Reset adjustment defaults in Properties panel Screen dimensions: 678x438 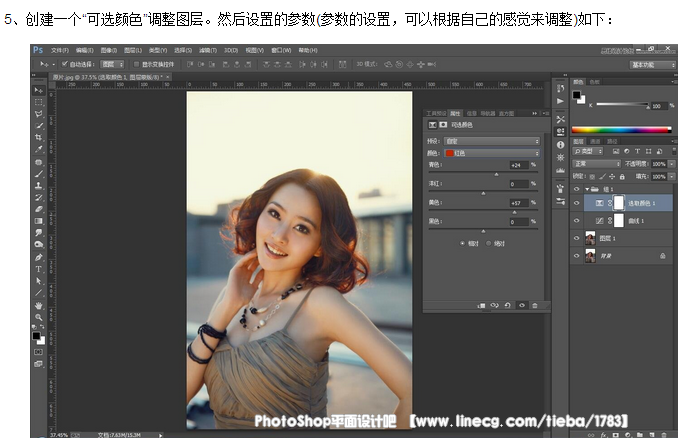coord(508,305)
